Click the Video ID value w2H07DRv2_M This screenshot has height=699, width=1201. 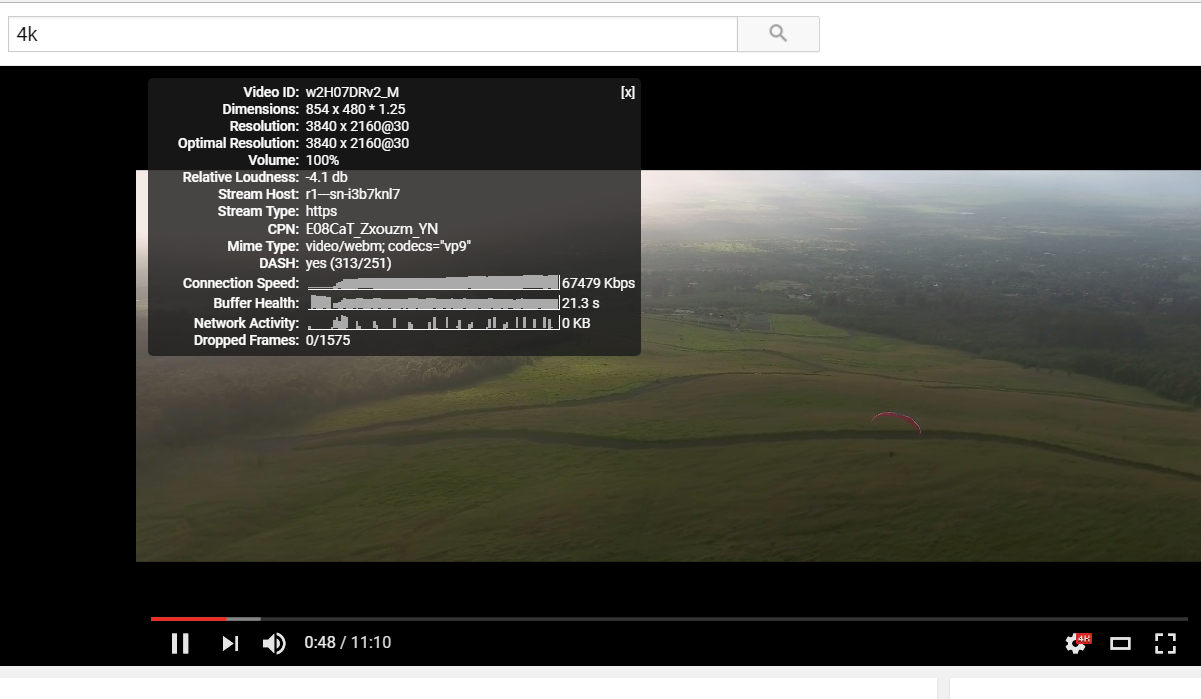pos(352,92)
